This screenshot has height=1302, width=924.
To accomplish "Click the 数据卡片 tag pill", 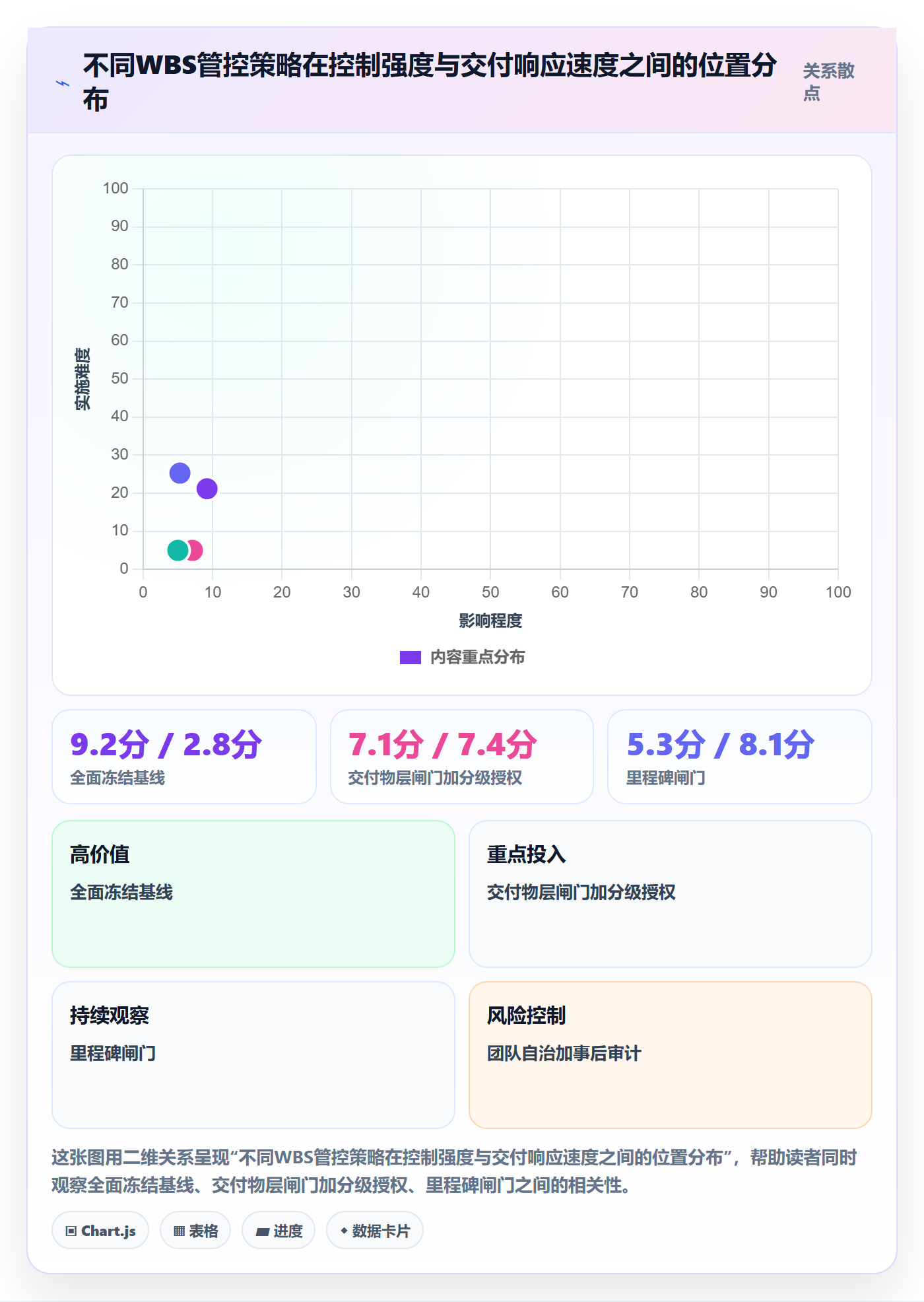I will 375,1231.
